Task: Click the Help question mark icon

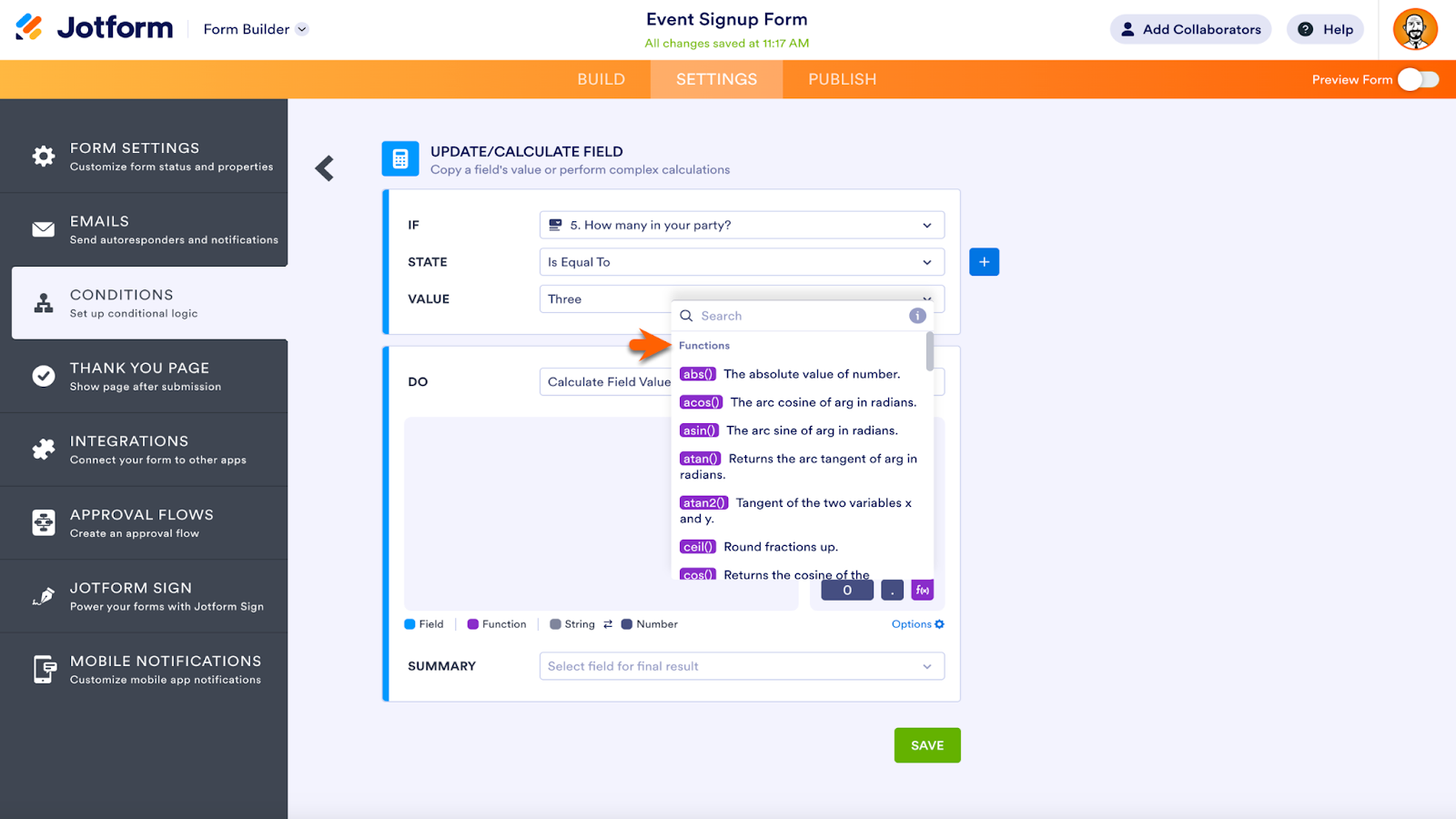Action: pyautogui.click(x=1305, y=29)
